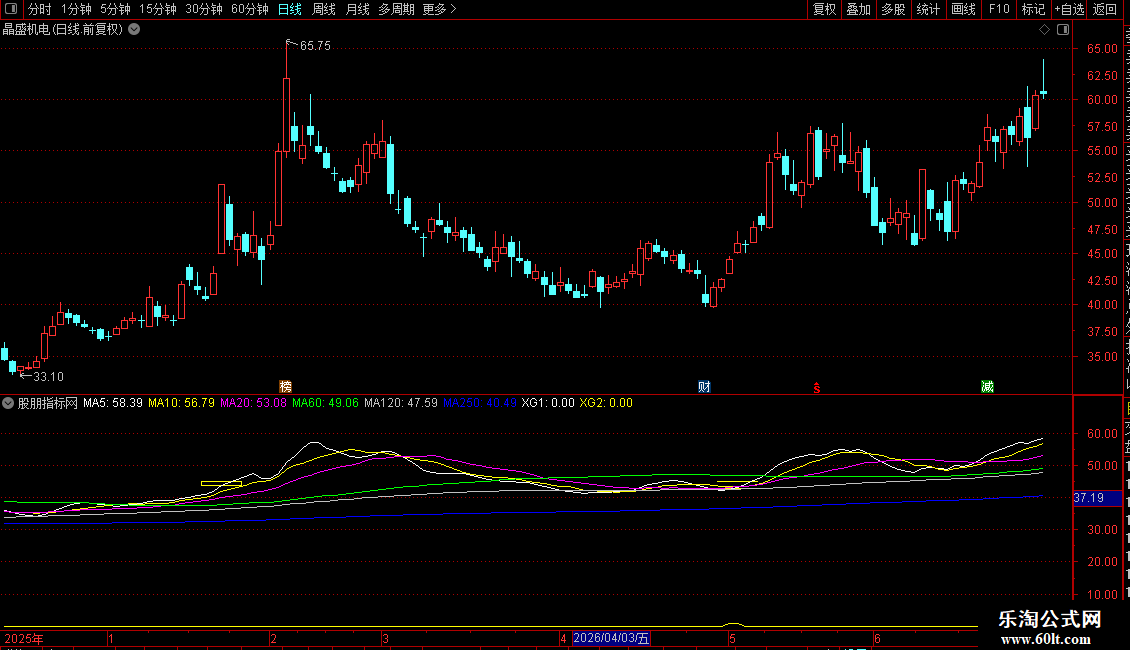Switch to the 5分钟 timeframe
Image resolution: width=1130 pixels, height=650 pixels.
[115, 9]
